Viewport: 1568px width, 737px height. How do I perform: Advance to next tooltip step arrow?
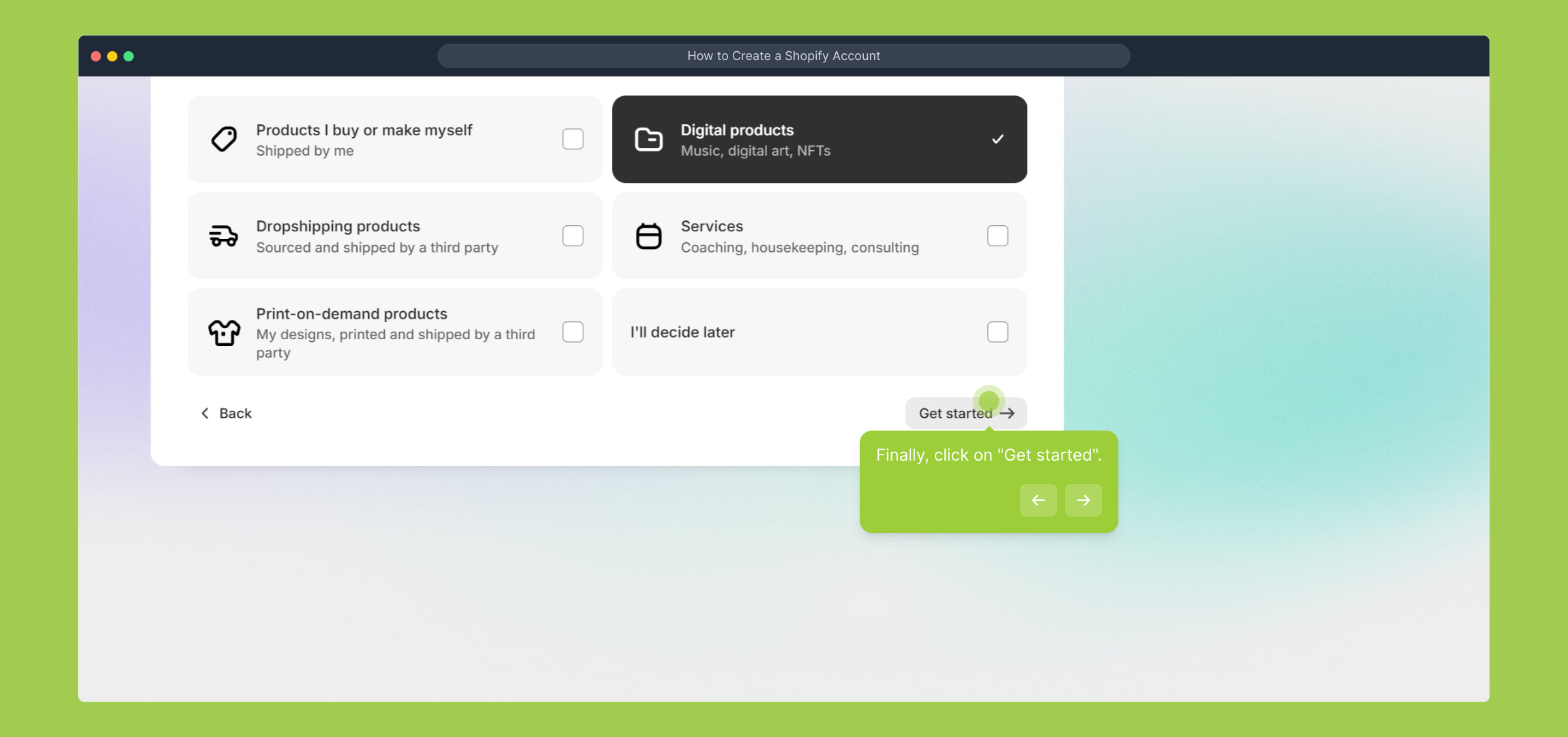click(x=1083, y=500)
